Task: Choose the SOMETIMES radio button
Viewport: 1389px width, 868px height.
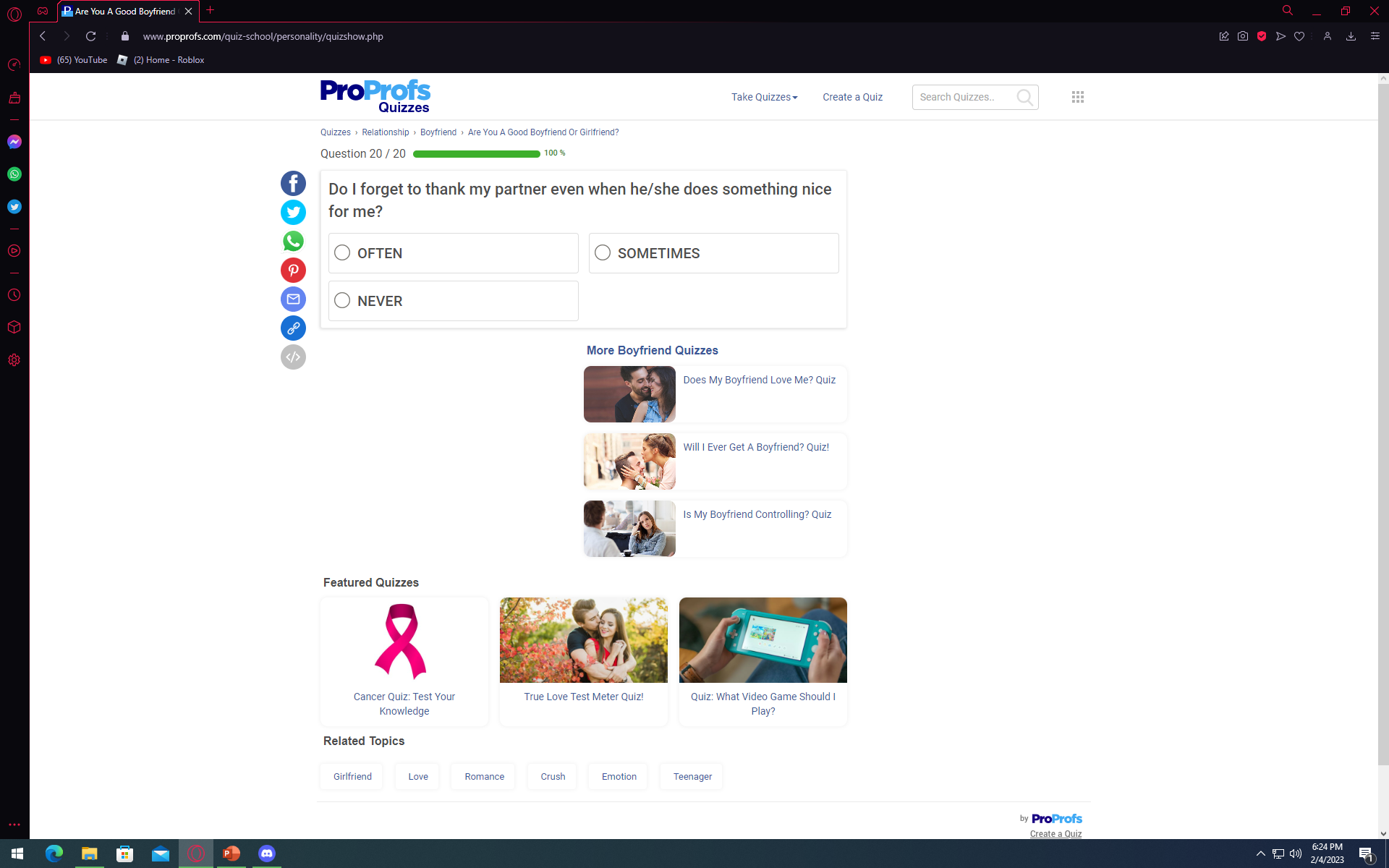Action: click(603, 252)
